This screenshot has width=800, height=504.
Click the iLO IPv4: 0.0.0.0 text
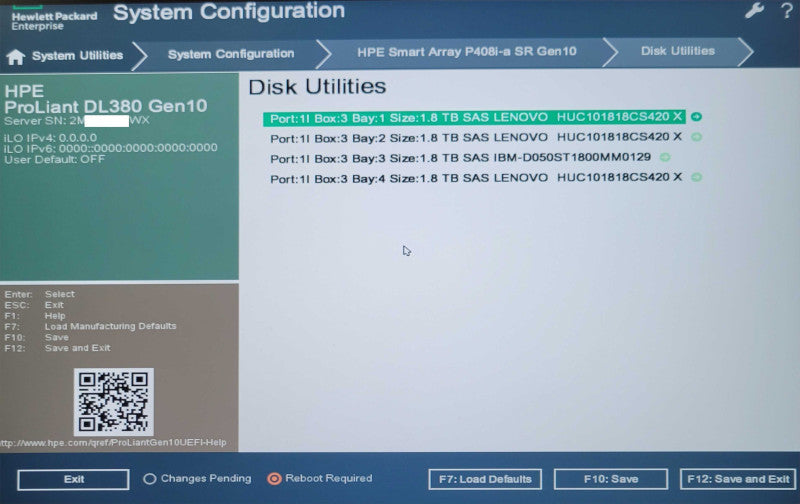point(50,138)
